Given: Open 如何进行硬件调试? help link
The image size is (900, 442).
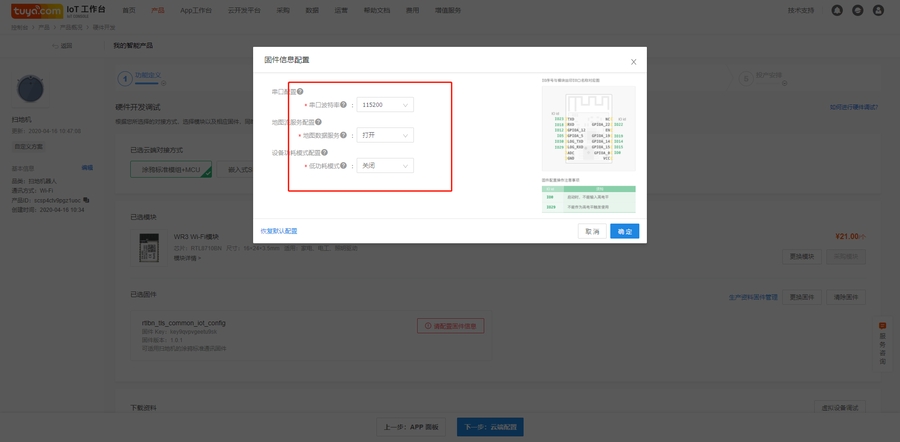Looking at the screenshot, I should [854, 107].
